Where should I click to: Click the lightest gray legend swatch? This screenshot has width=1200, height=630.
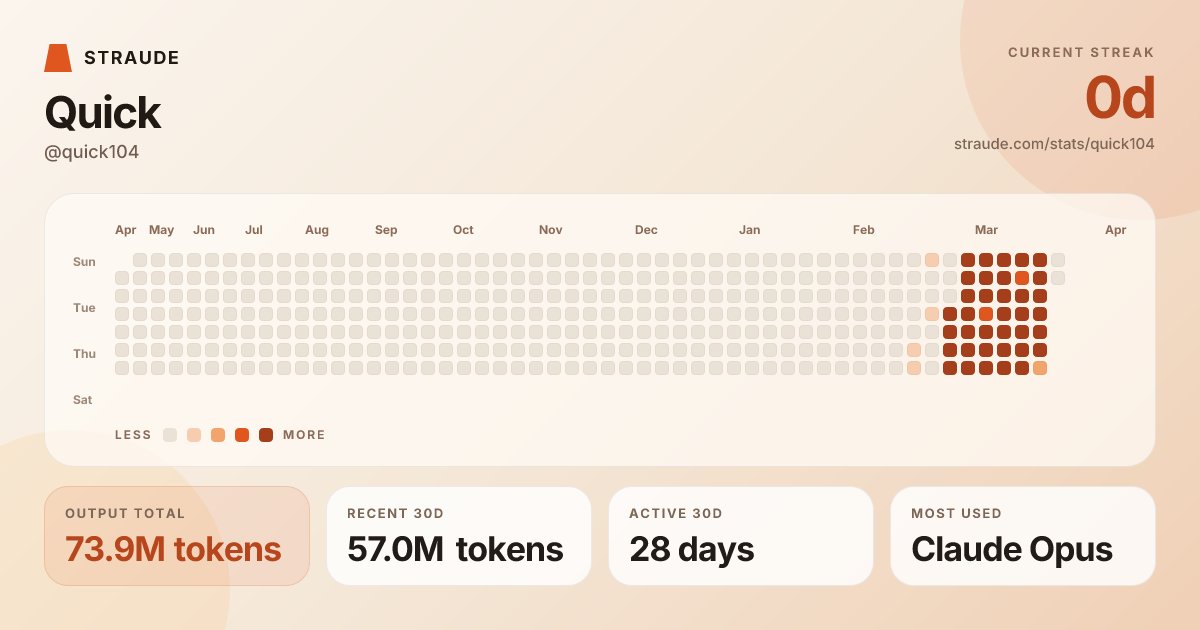coord(170,435)
